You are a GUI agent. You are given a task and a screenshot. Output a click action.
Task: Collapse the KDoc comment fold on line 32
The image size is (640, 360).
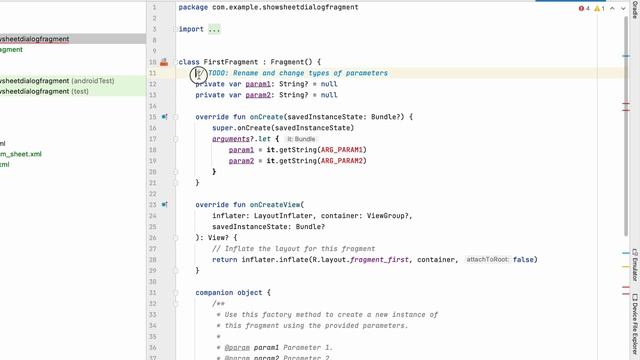[x=176, y=304]
